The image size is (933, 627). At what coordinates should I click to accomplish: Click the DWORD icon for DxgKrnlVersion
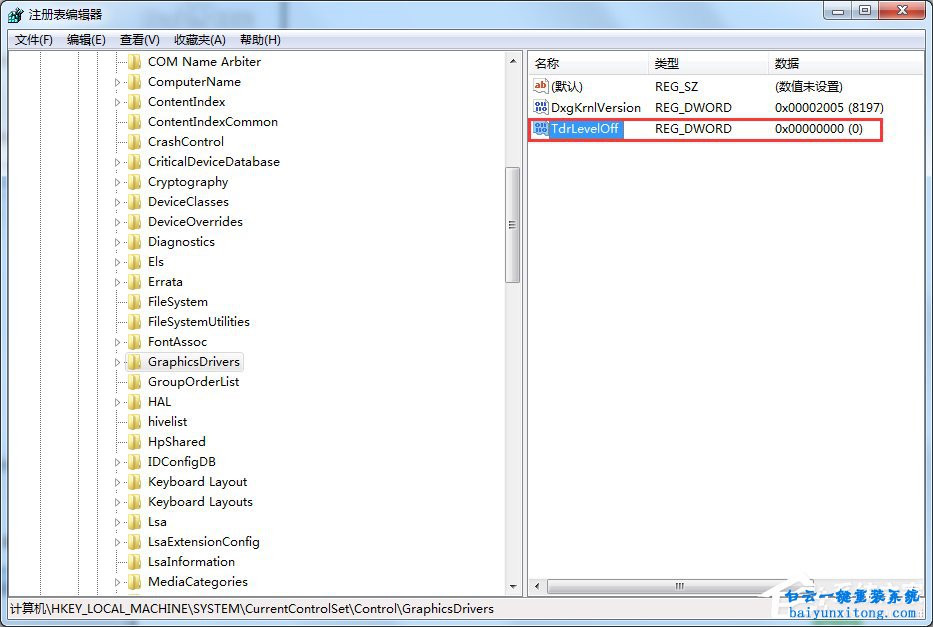coord(538,107)
